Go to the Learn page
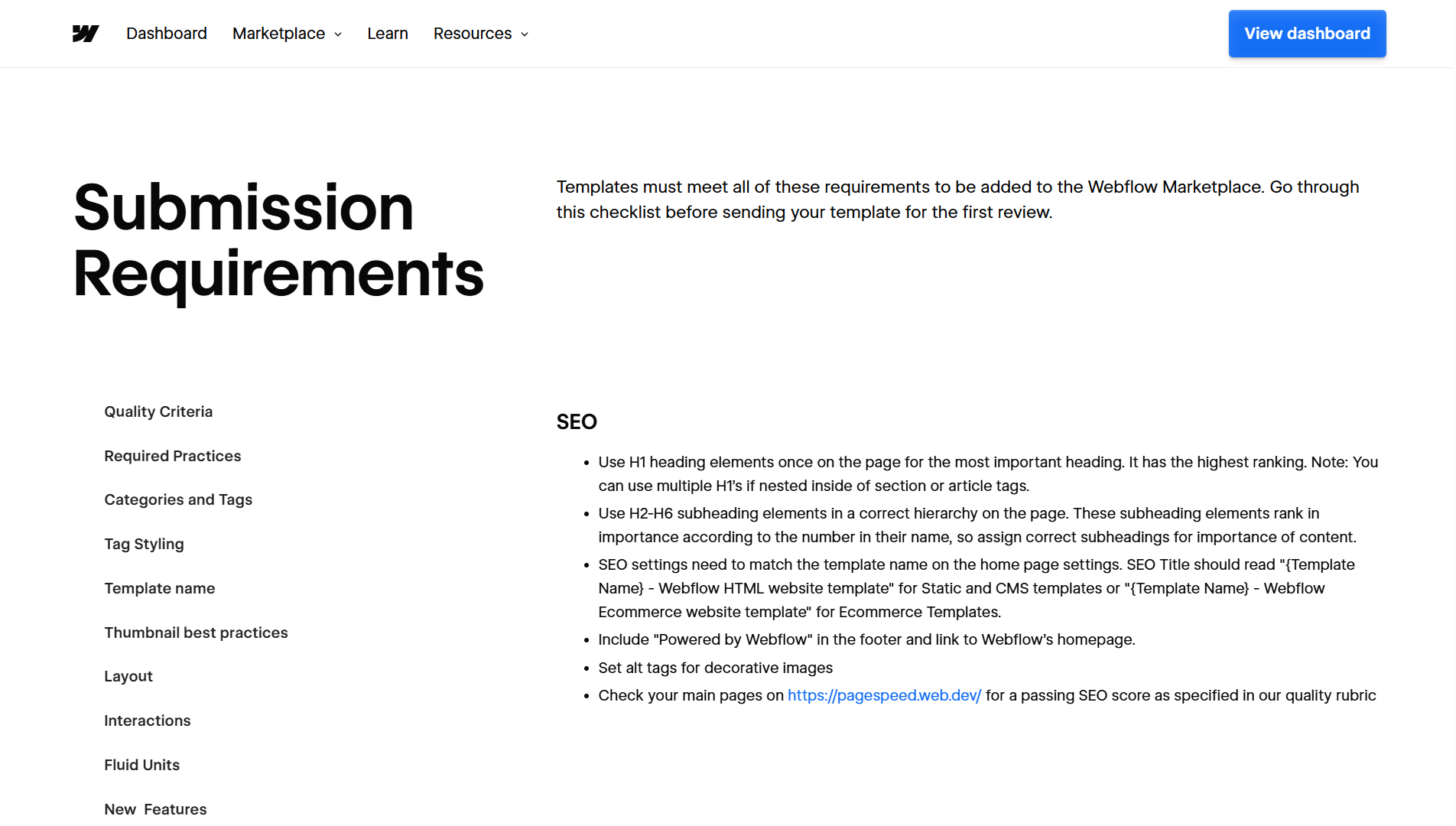Screen dimensions: 1456x826 pos(388,34)
